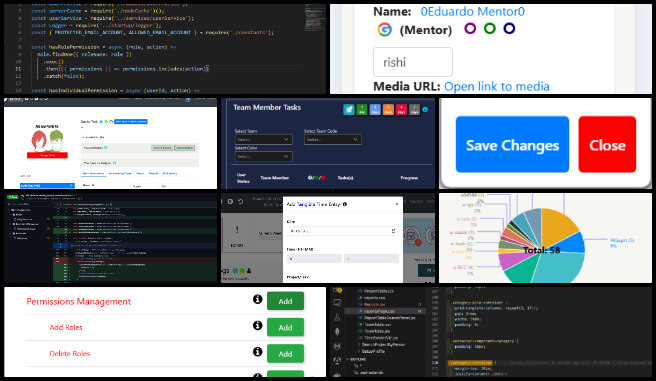Click the blue button next to profile name
656x381 pixels.
[x=131, y=122]
